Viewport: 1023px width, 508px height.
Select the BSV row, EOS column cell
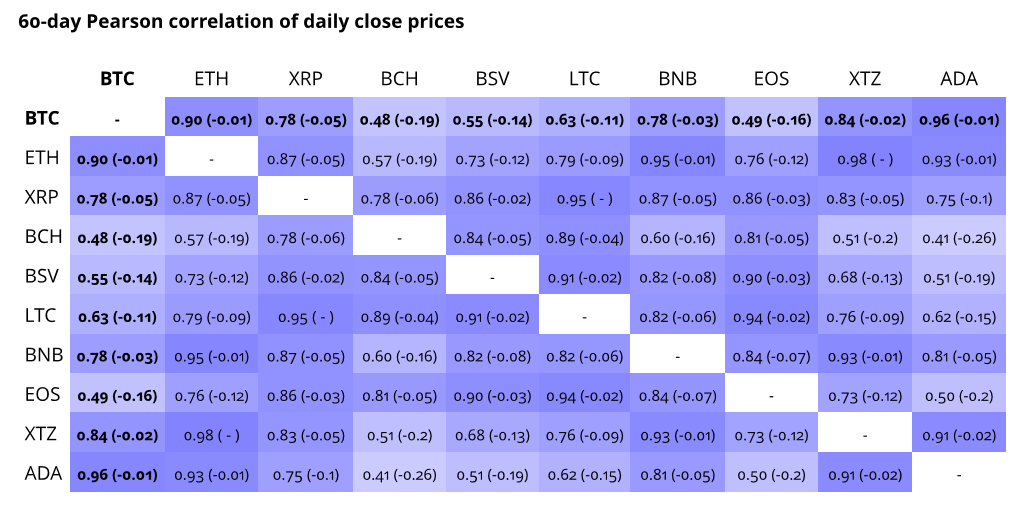pyautogui.click(x=772, y=277)
